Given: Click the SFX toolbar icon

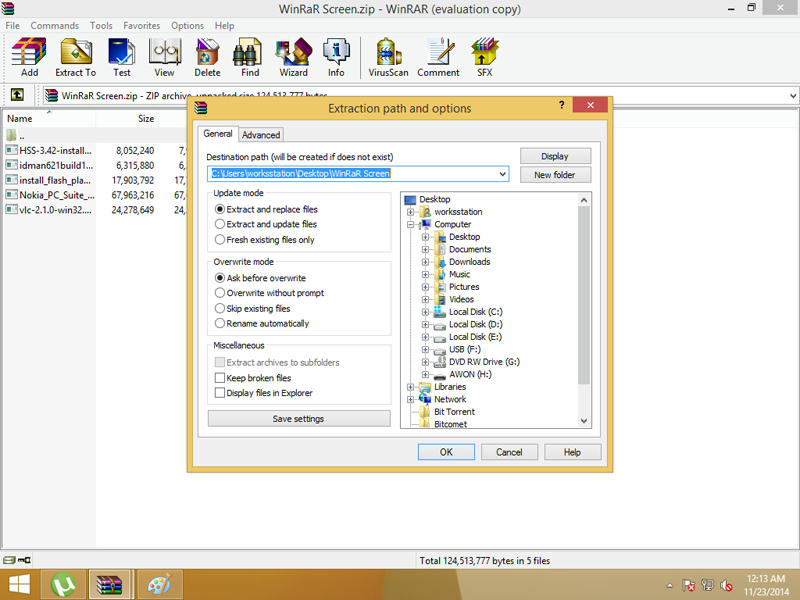Looking at the screenshot, I should (484, 57).
